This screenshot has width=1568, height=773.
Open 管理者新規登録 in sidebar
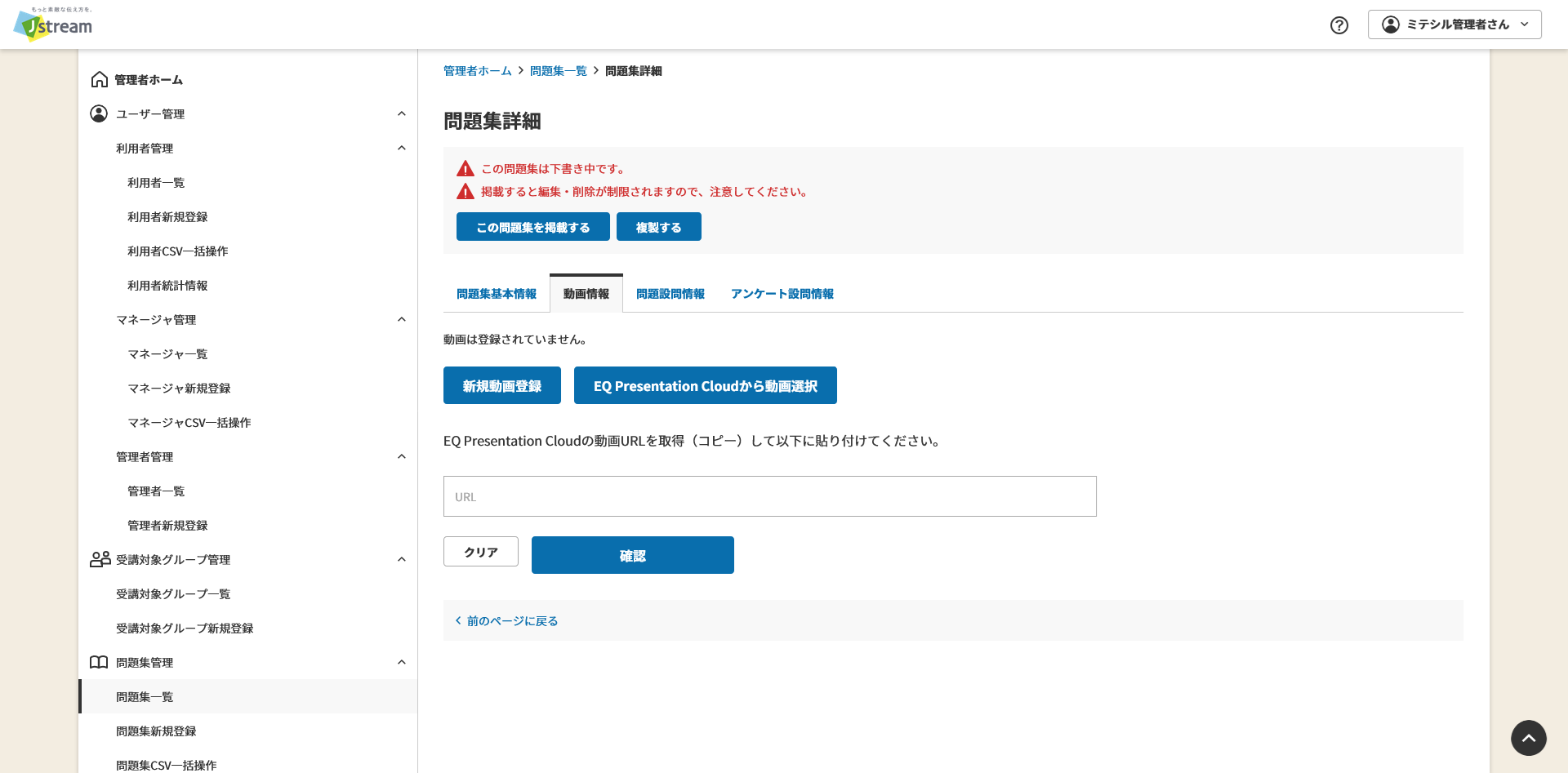click(167, 526)
